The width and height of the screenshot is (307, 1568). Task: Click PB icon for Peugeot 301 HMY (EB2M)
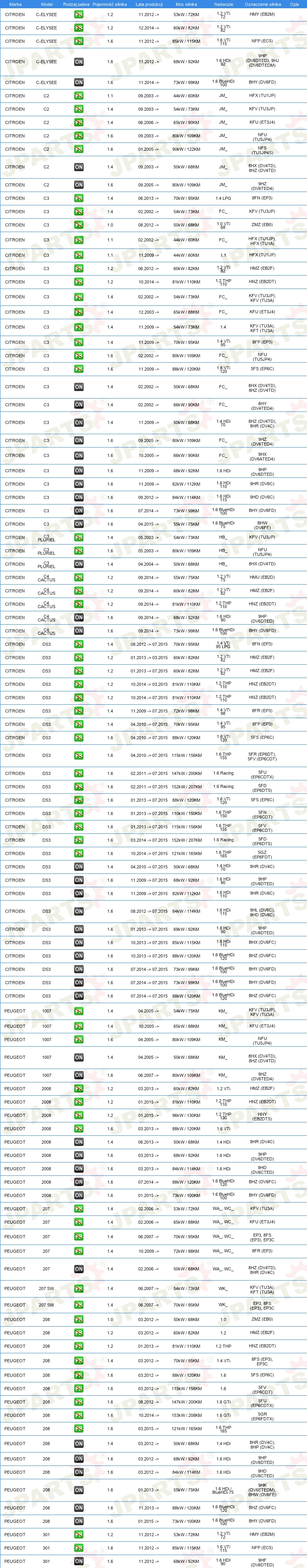[x=79, y=1534]
